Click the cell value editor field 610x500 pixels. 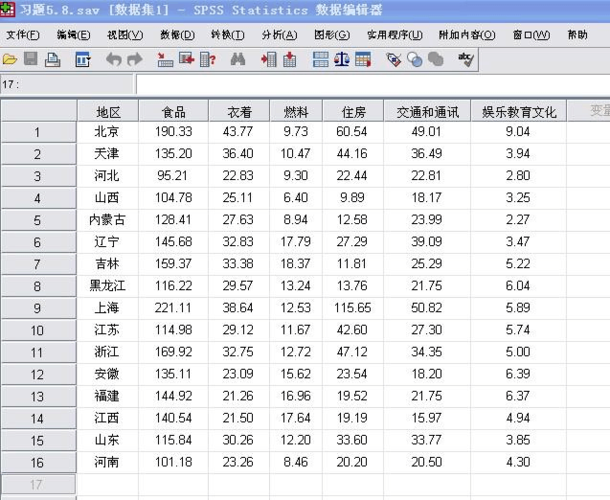[373, 84]
